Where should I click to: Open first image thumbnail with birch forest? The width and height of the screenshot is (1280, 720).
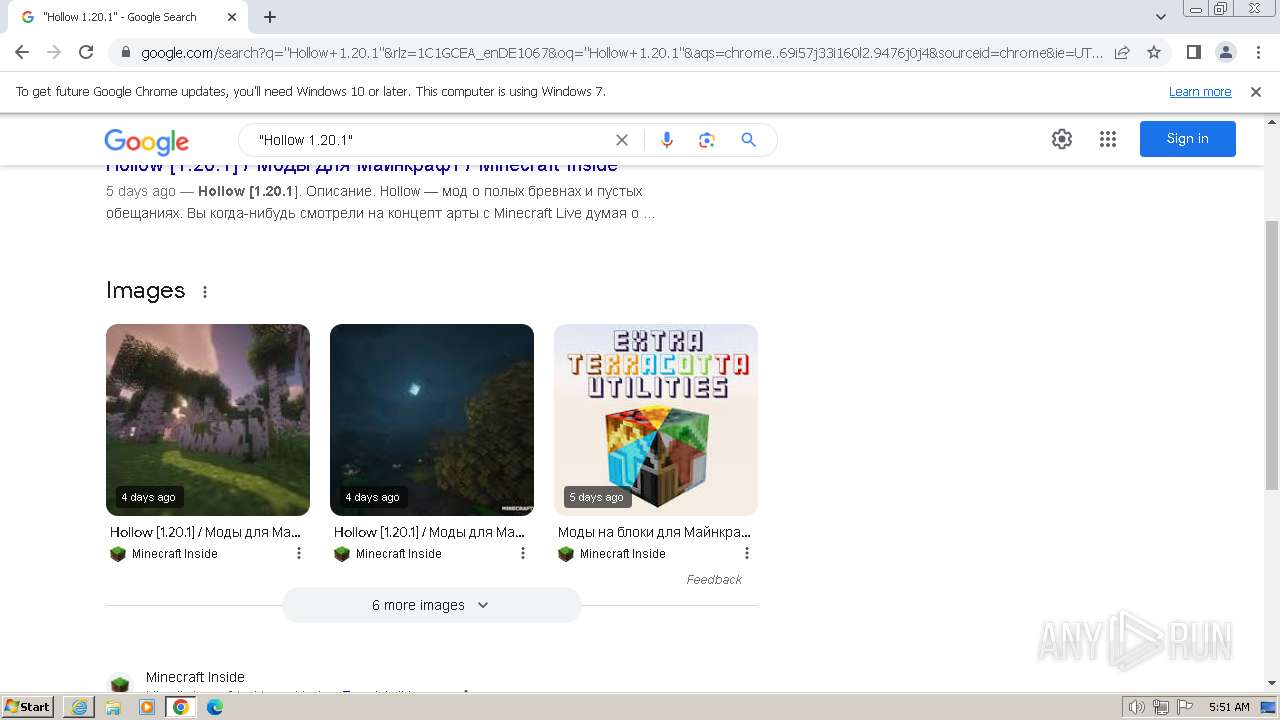(x=208, y=420)
